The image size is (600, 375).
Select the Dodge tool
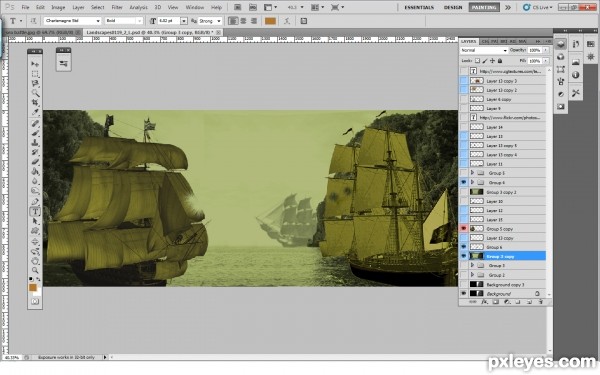(35, 190)
